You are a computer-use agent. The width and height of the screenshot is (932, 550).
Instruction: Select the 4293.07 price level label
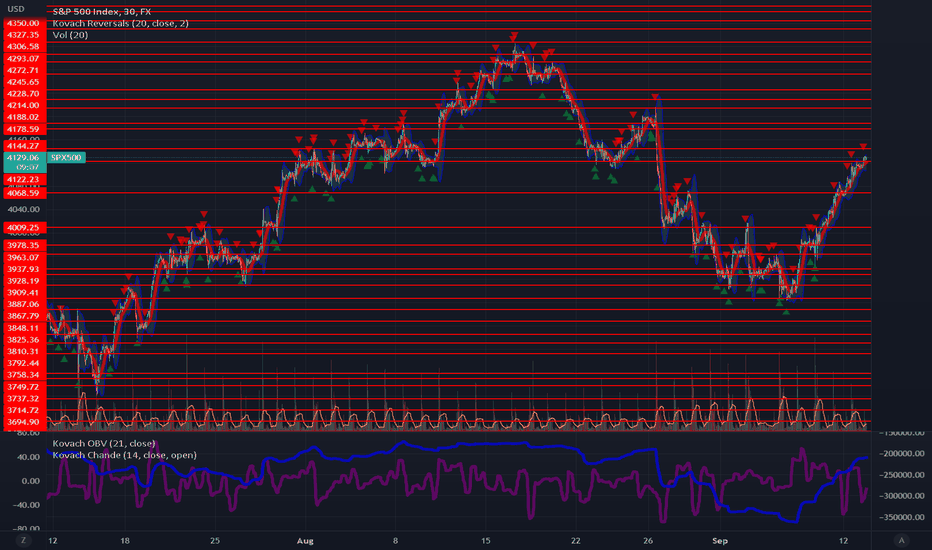[x=24, y=58]
